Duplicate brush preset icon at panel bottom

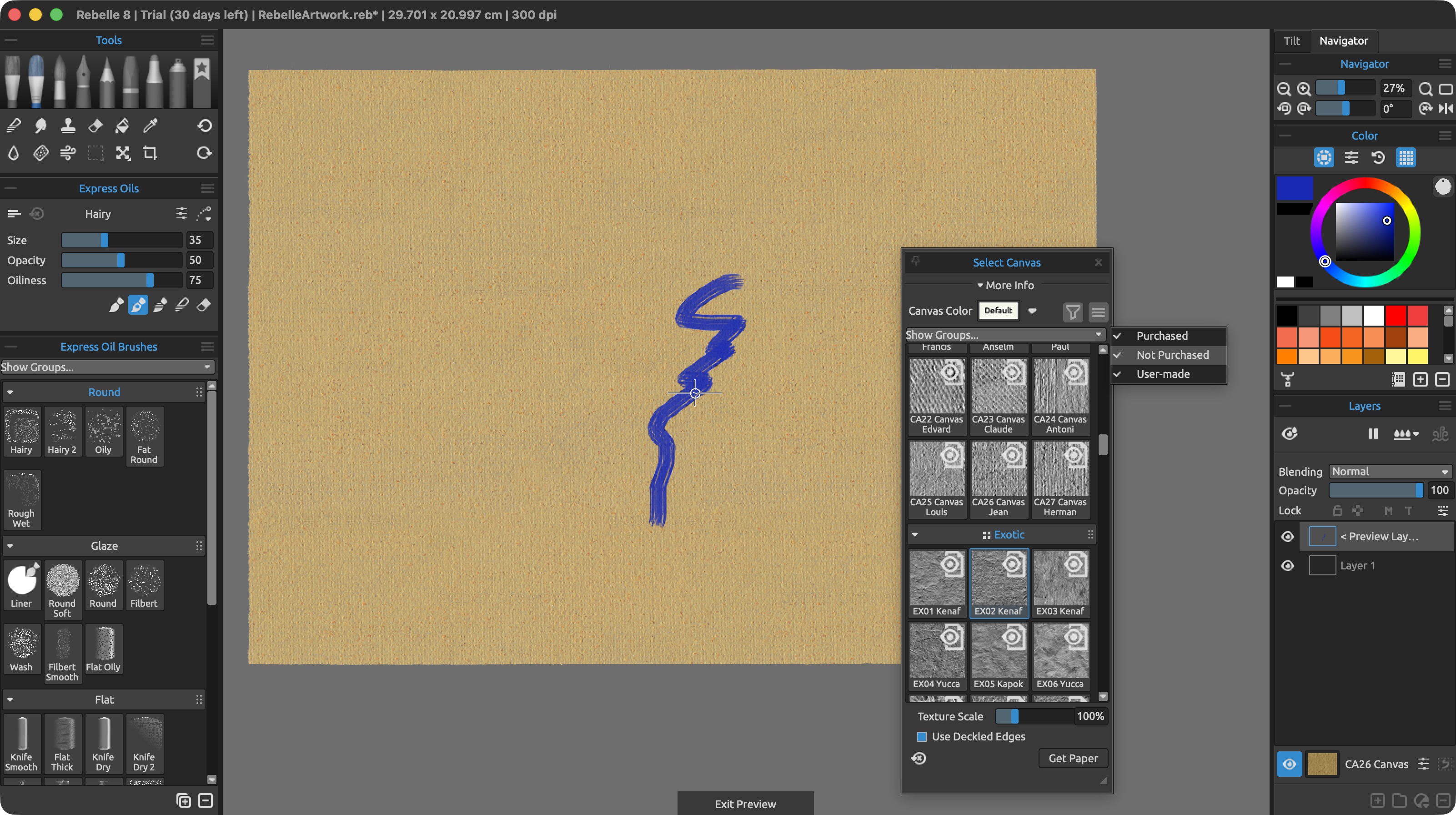(184, 800)
